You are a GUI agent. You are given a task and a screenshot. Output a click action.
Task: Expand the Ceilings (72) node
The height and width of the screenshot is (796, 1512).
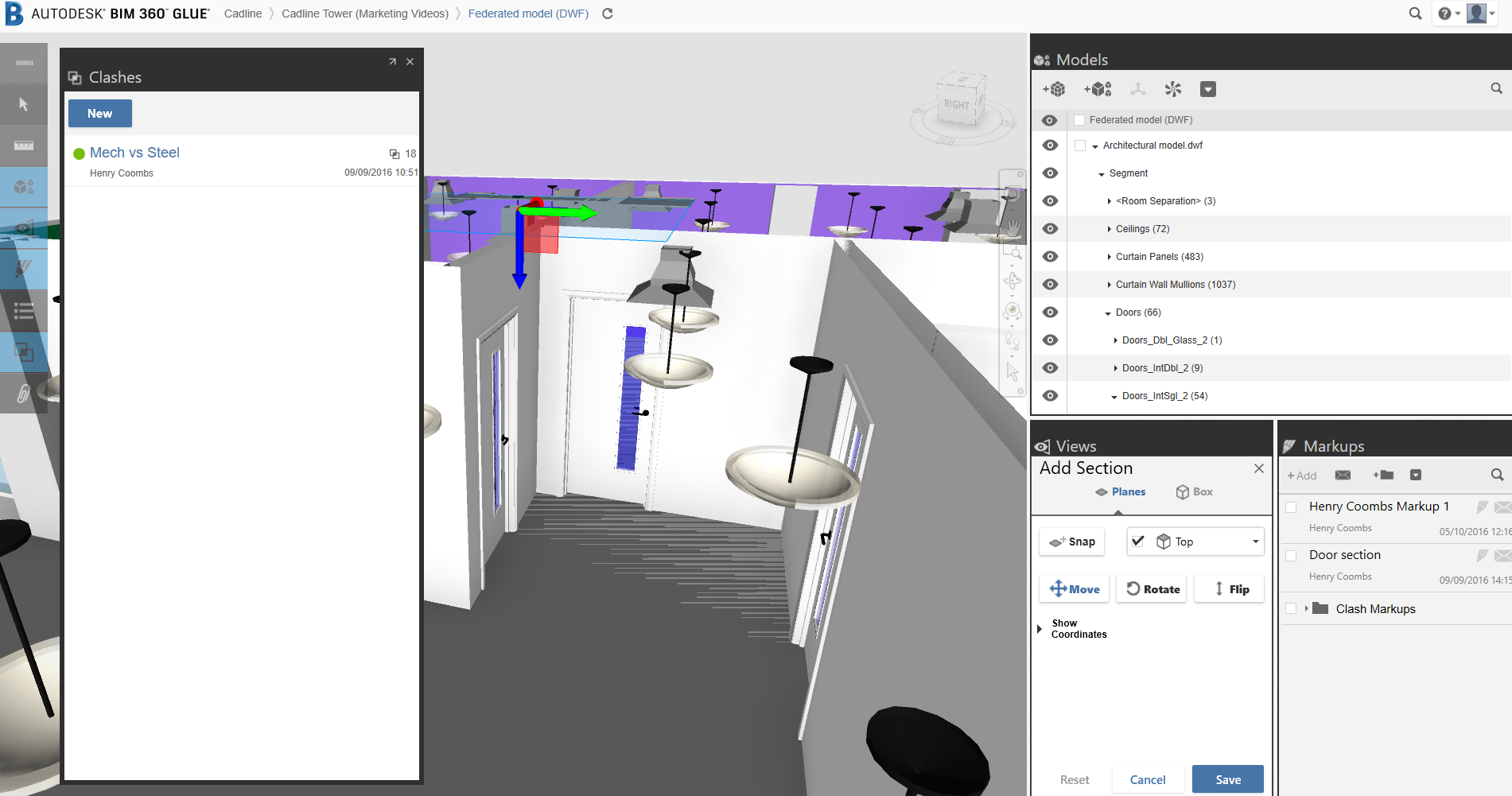(x=1109, y=229)
